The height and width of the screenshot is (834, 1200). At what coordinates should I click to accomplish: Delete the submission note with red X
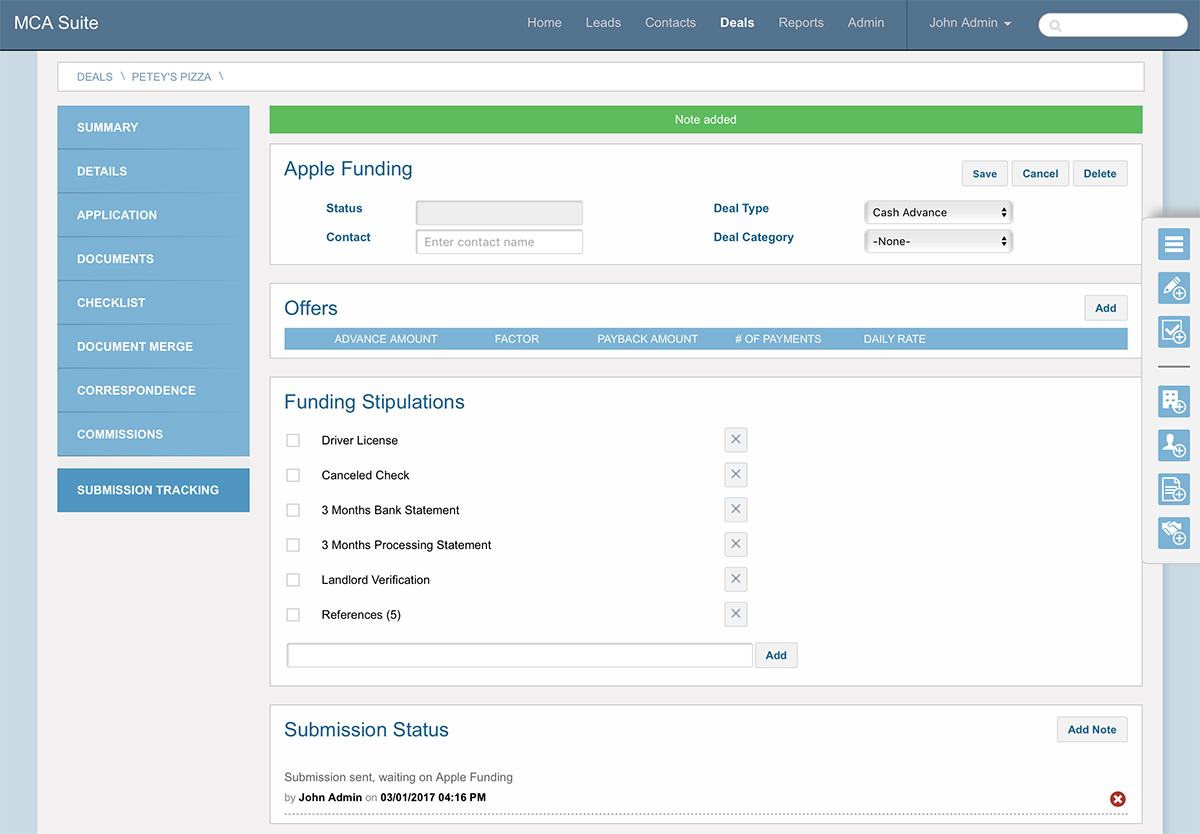point(1118,798)
